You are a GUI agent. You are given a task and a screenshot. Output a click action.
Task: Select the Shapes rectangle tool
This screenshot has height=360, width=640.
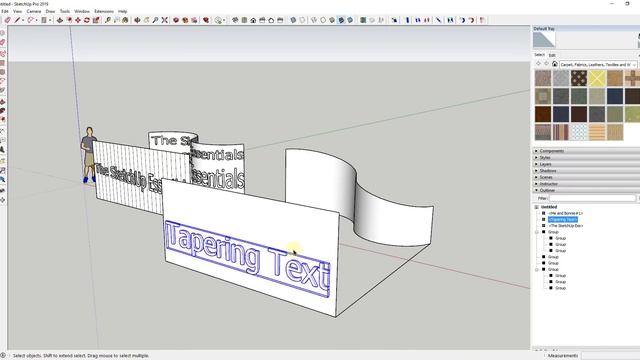pyautogui.click(x=44, y=20)
